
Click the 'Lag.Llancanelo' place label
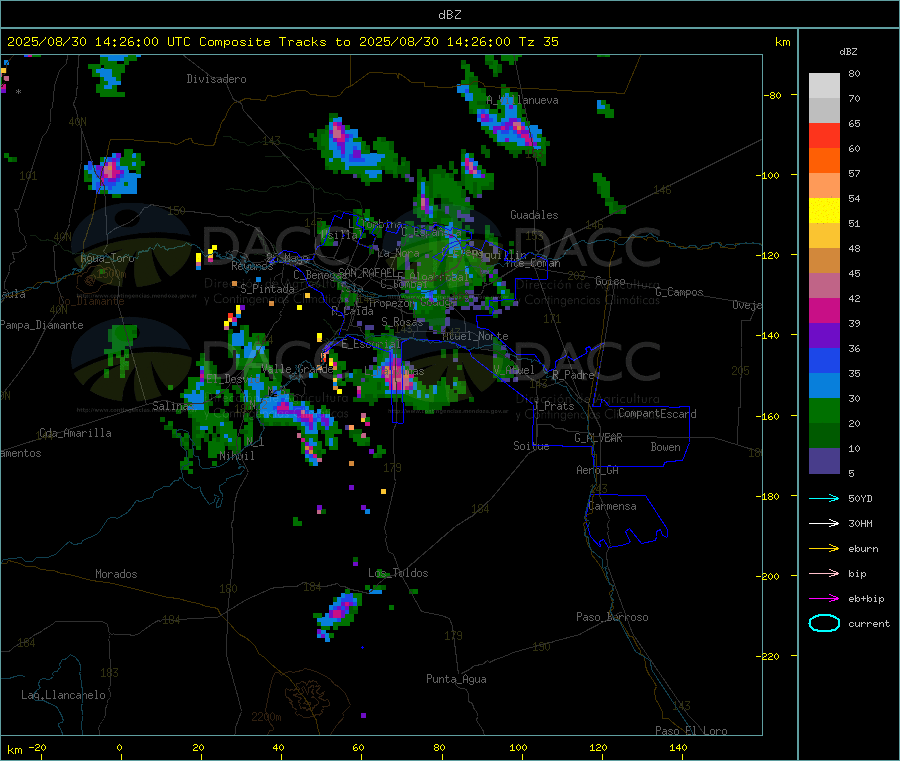click(x=64, y=695)
